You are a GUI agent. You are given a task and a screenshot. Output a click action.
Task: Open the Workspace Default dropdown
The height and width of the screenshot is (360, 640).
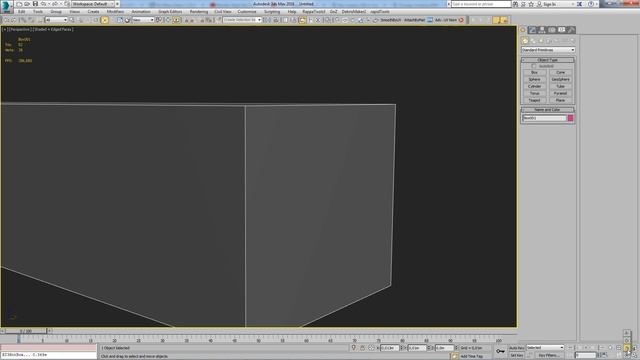coord(93,4)
